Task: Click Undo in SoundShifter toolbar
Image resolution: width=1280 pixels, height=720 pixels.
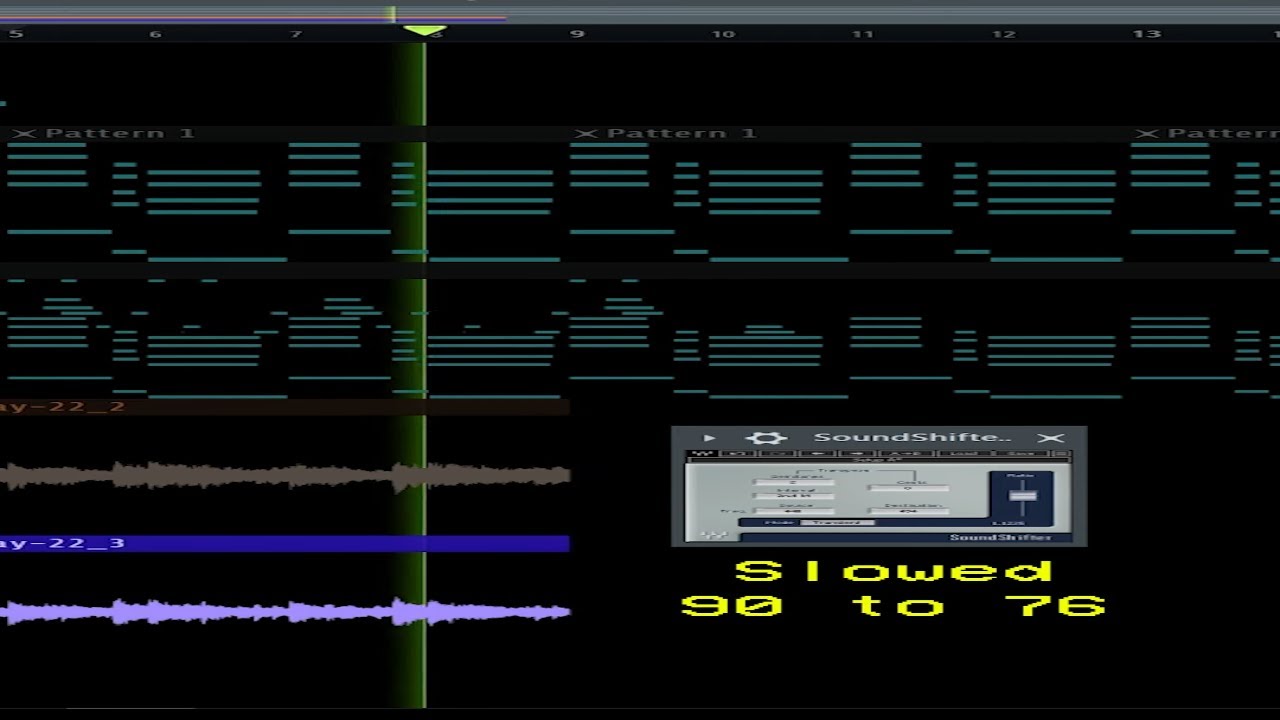Action: 737,454
